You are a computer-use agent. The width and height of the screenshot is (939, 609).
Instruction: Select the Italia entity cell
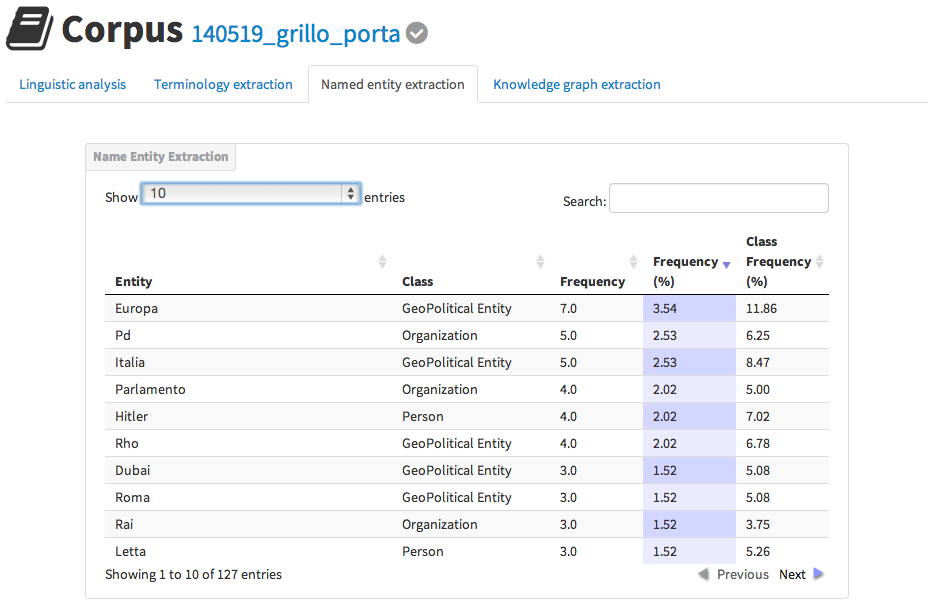(130, 362)
